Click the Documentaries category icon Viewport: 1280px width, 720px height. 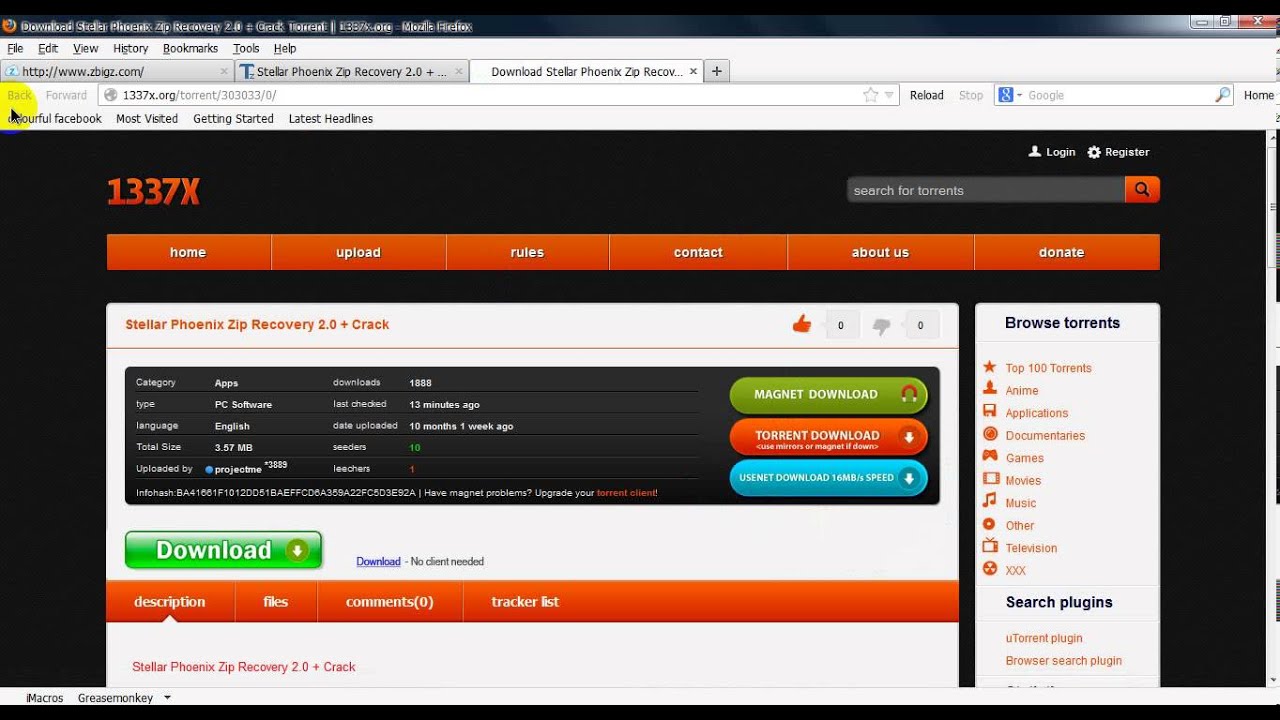[x=989, y=434]
